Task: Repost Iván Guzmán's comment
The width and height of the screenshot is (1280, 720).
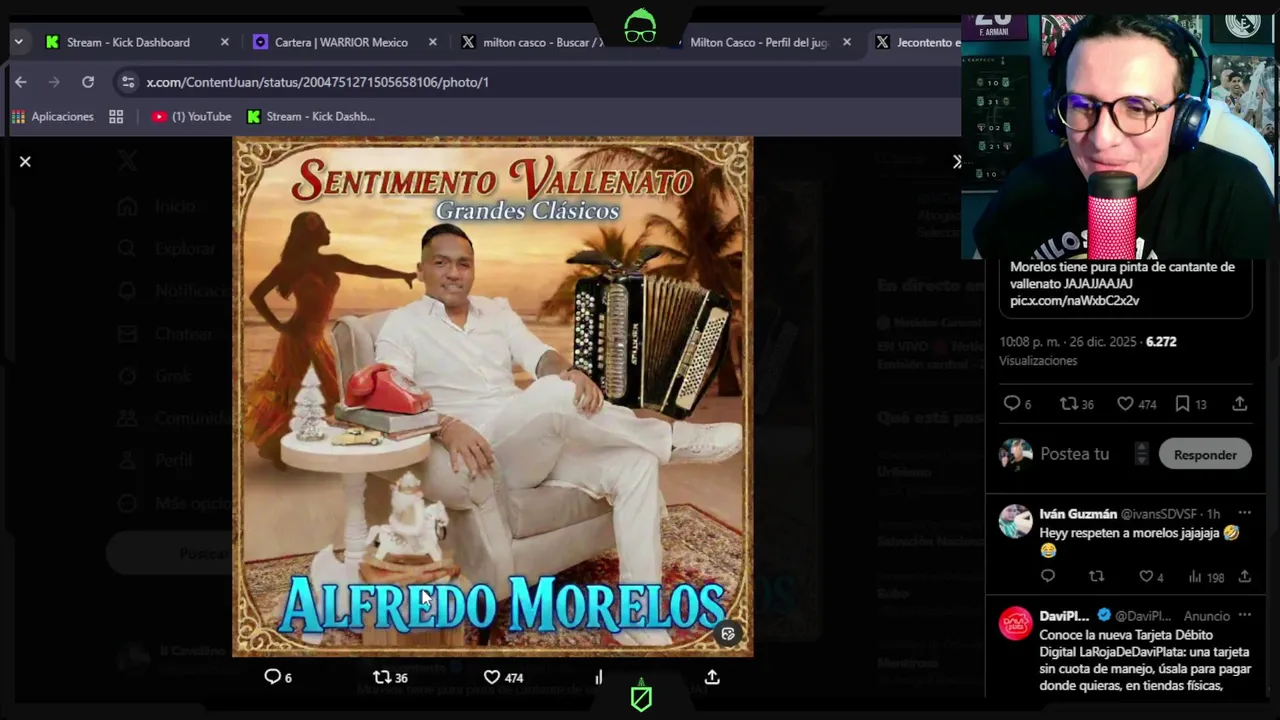Action: [x=1096, y=576]
